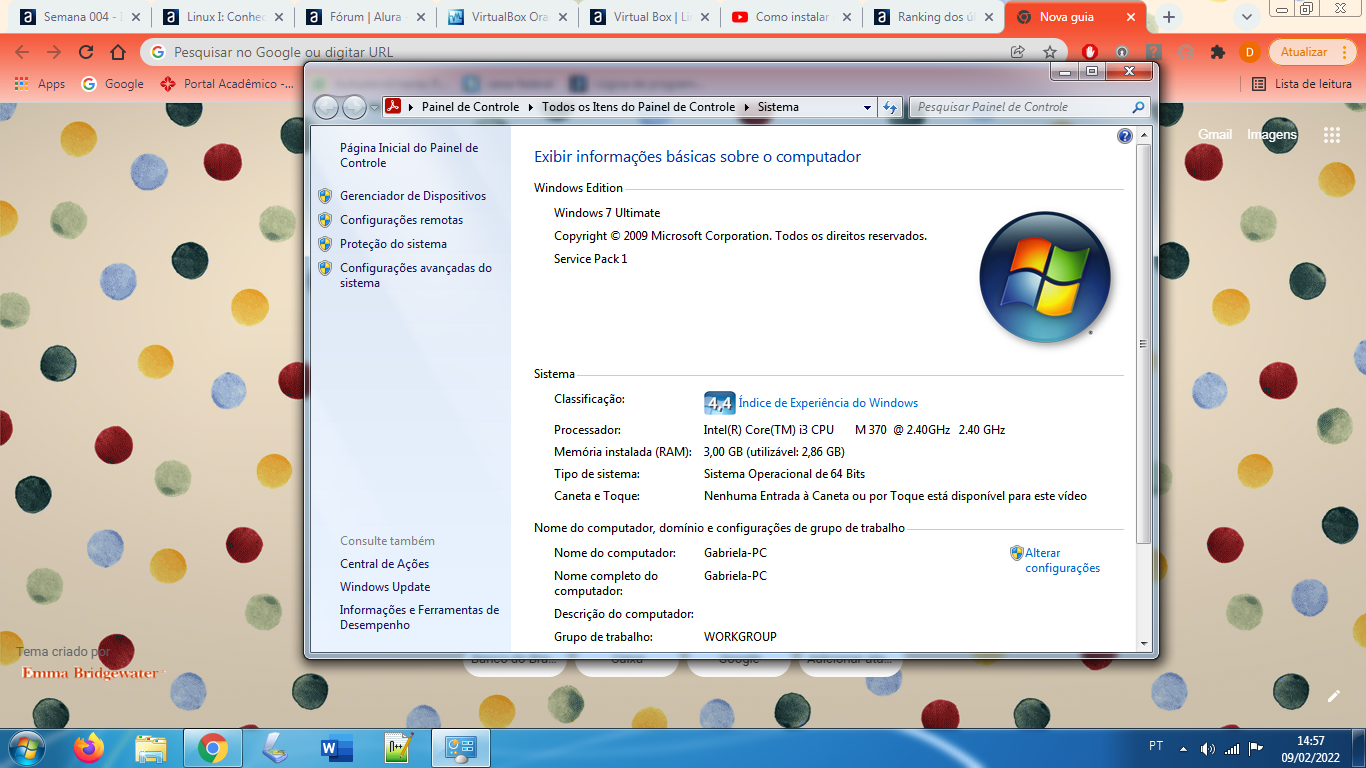
Task: Click Chrome reload page icon
Action: point(86,52)
